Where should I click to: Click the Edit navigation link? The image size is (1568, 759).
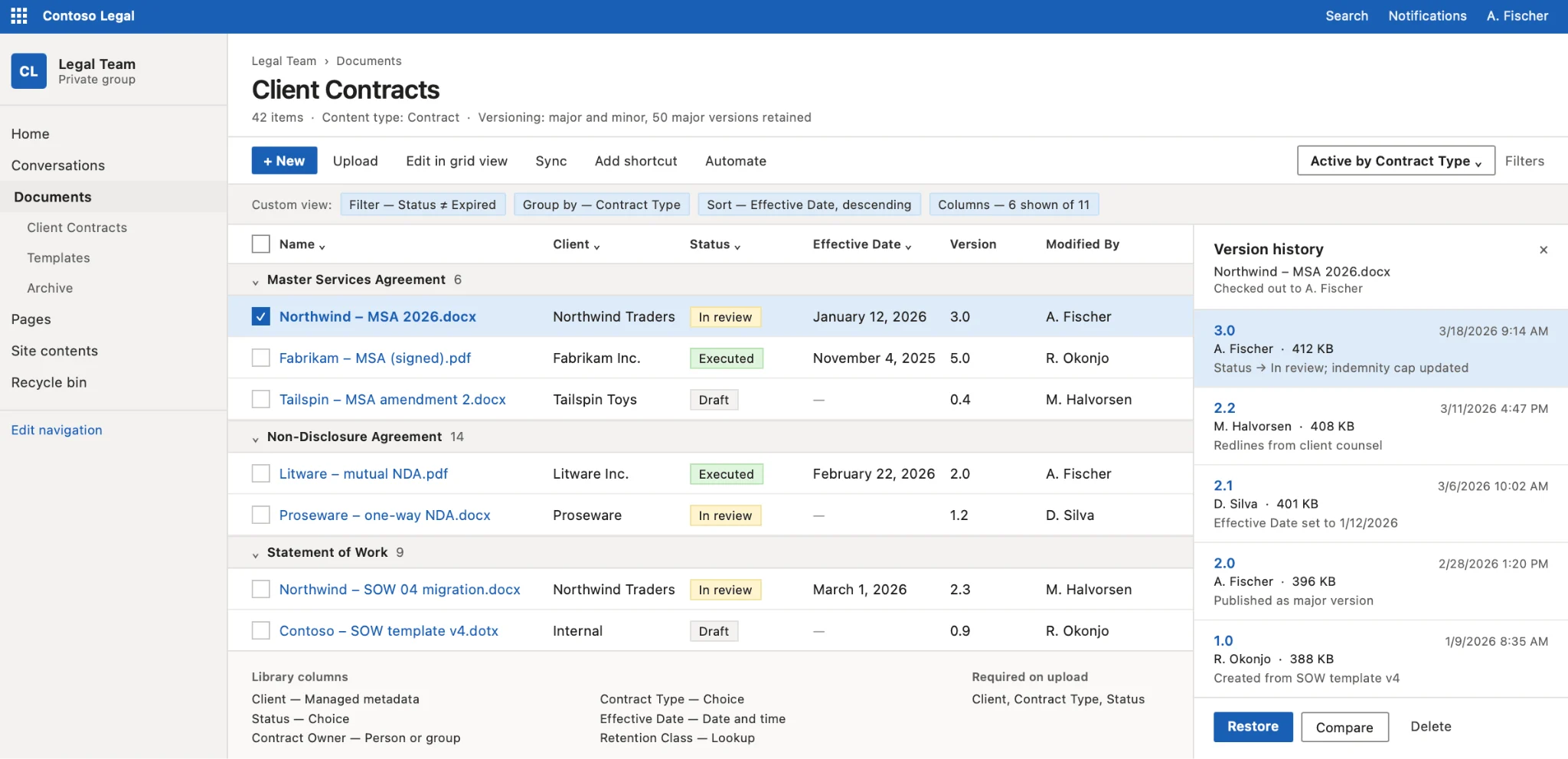pyautogui.click(x=57, y=430)
